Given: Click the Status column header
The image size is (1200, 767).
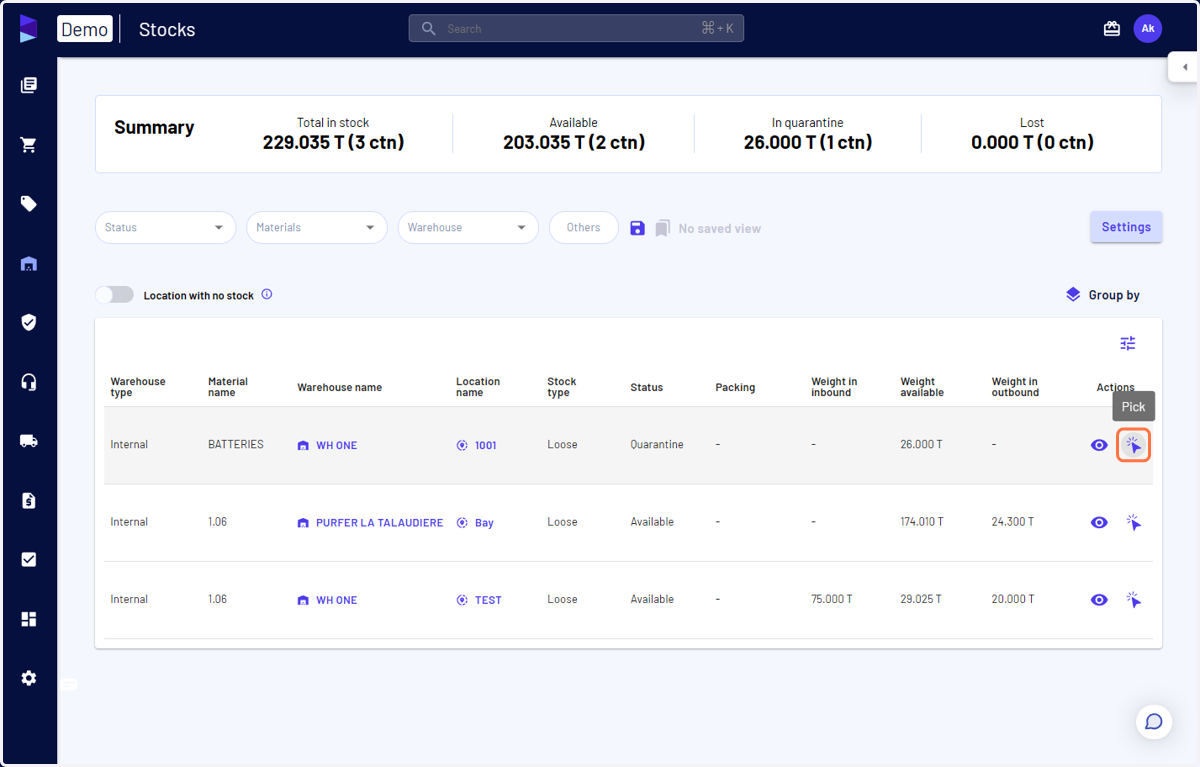Looking at the screenshot, I should [x=646, y=388].
